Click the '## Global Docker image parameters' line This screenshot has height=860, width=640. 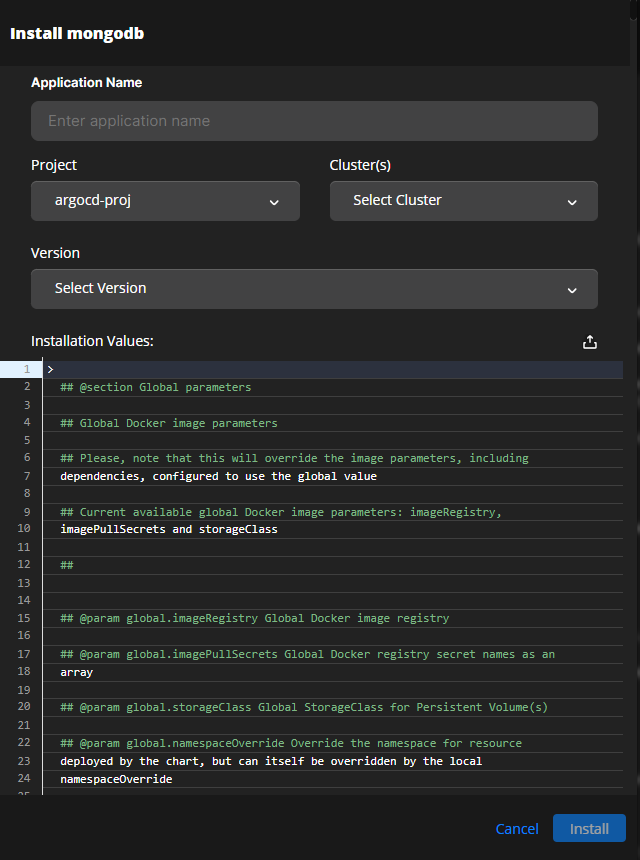click(x=168, y=423)
